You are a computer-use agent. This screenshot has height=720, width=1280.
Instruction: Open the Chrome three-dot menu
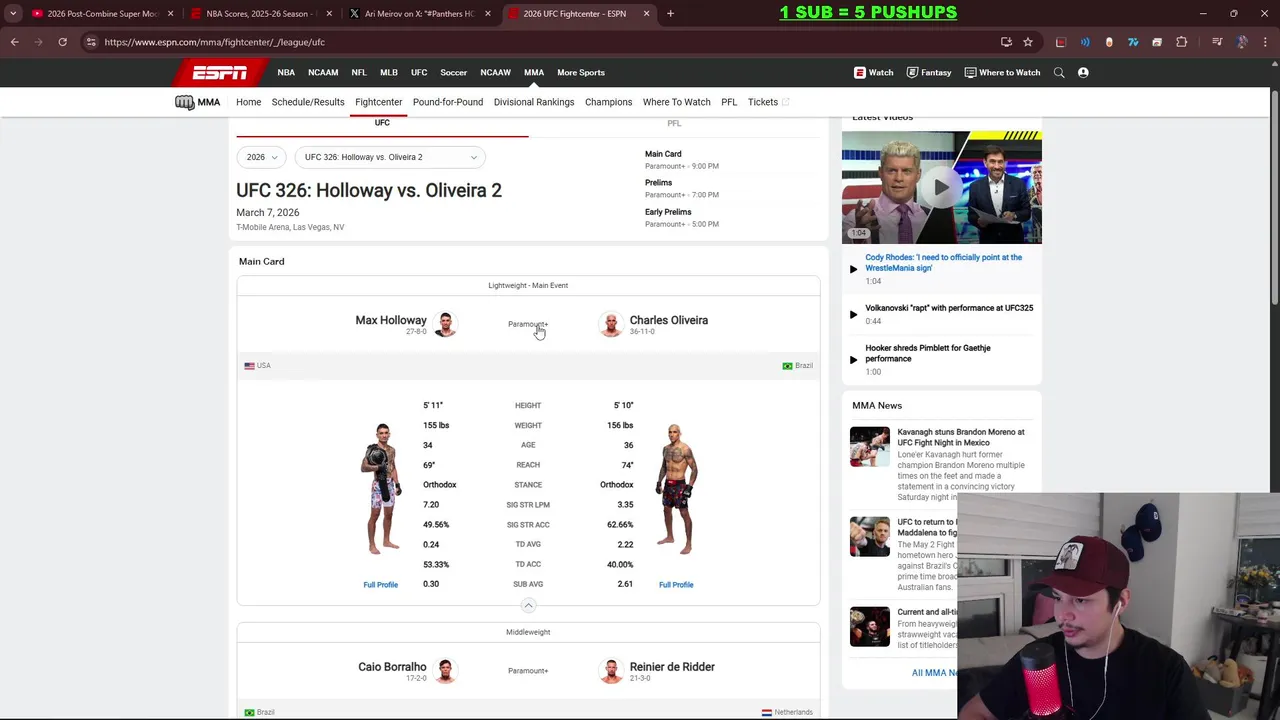[x=1265, y=42]
